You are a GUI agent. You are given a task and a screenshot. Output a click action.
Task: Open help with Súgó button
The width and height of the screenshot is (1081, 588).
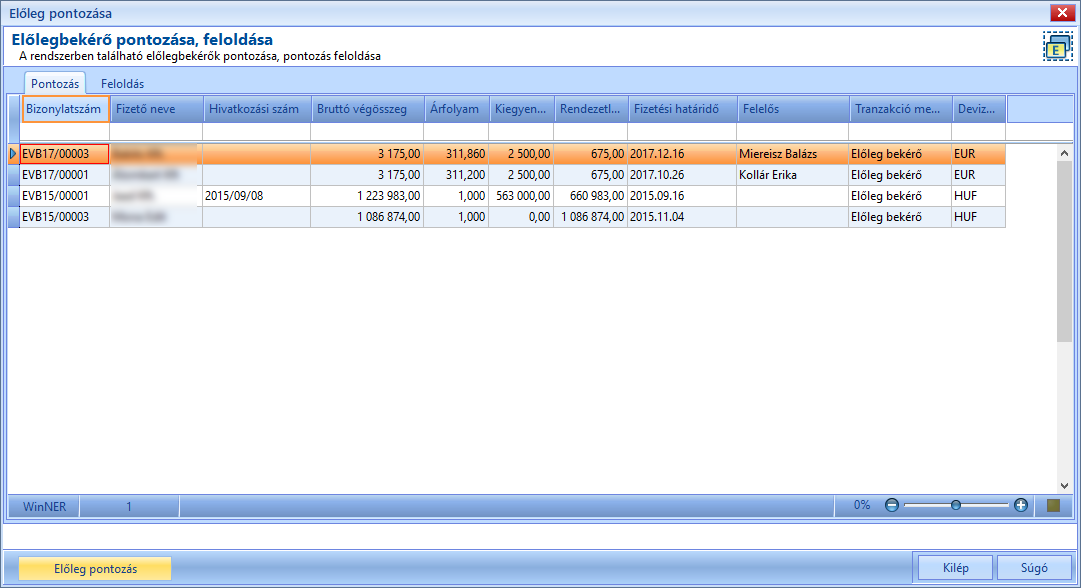coord(1034,567)
